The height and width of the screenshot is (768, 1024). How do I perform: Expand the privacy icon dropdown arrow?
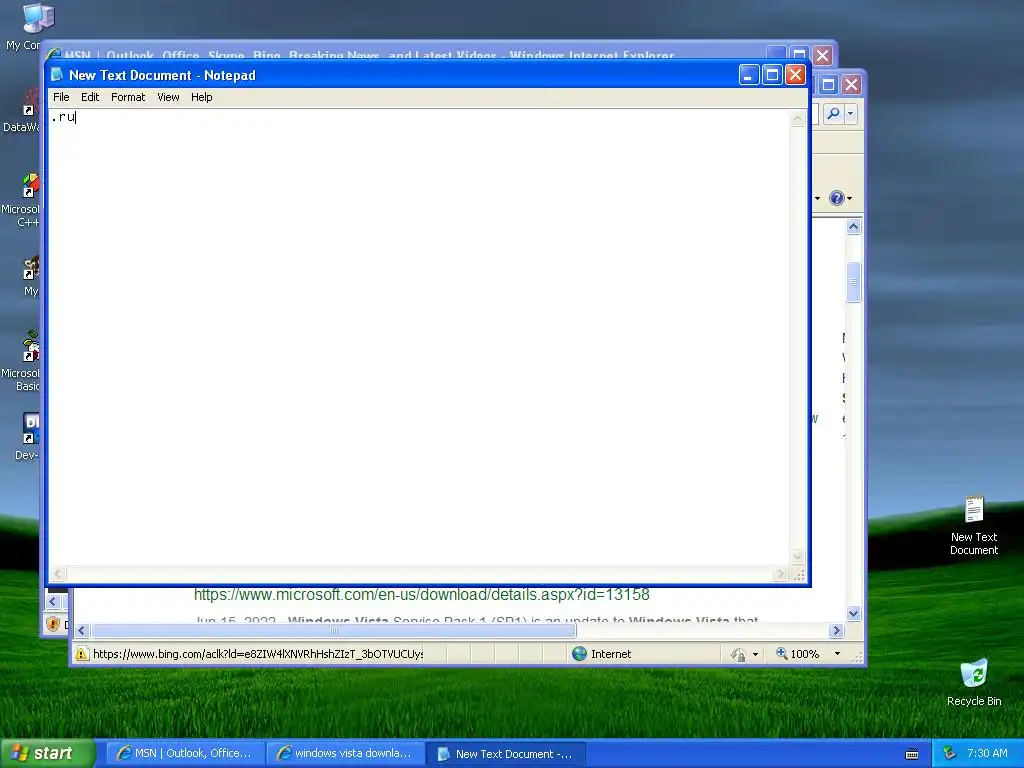756,654
